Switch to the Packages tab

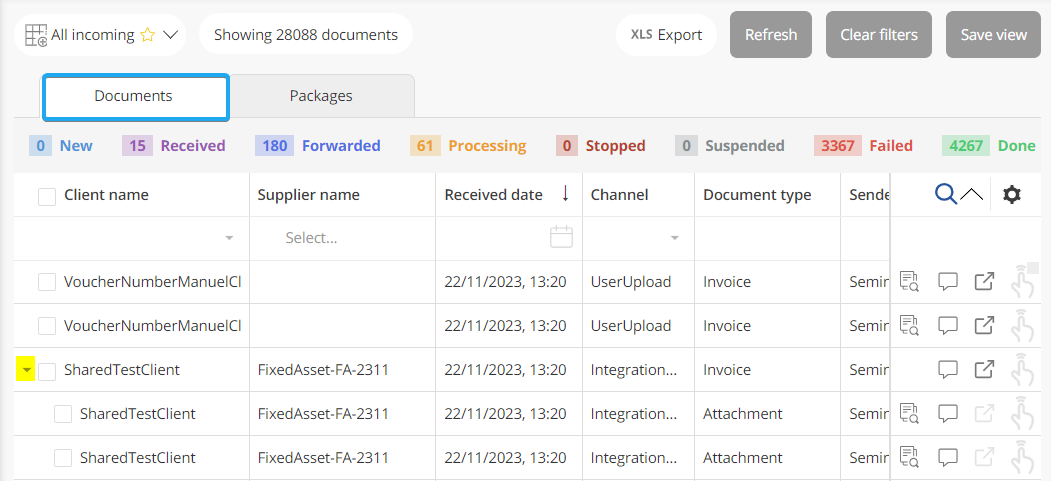pos(321,96)
